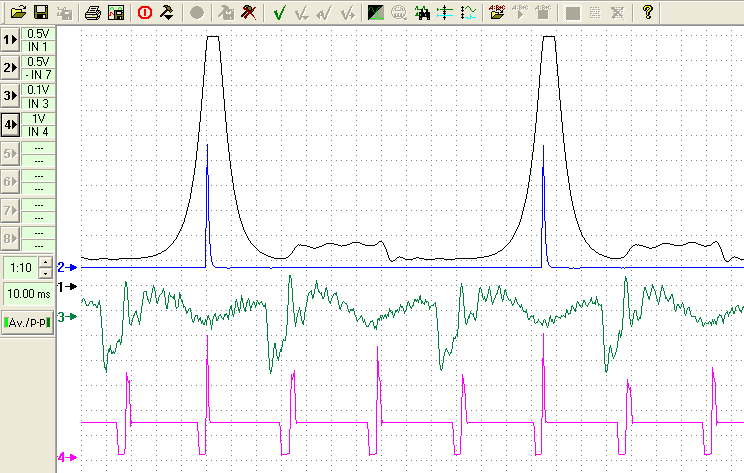
Task: Click the greyed-out A:B*C play icon
Action: pyautogui.click(x=520, y=12)
